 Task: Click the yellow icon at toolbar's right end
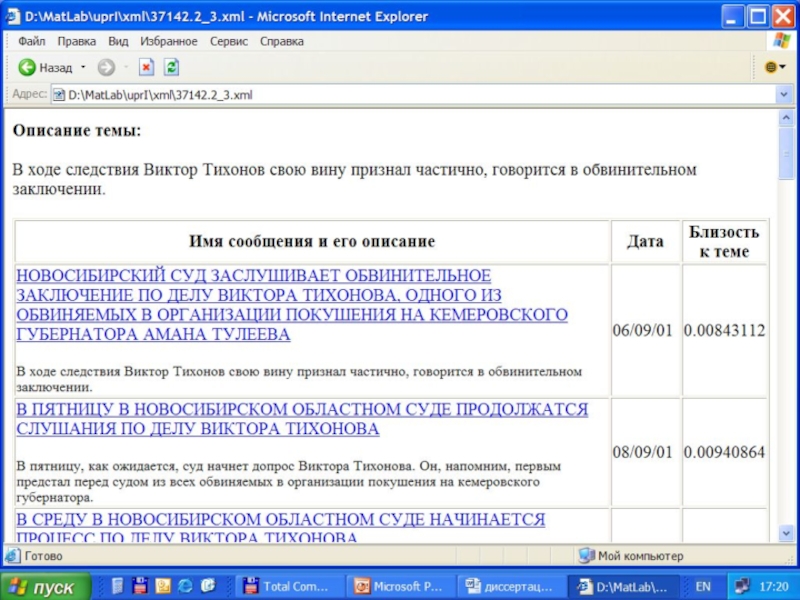pyautogui.click(x=771, y=68)
